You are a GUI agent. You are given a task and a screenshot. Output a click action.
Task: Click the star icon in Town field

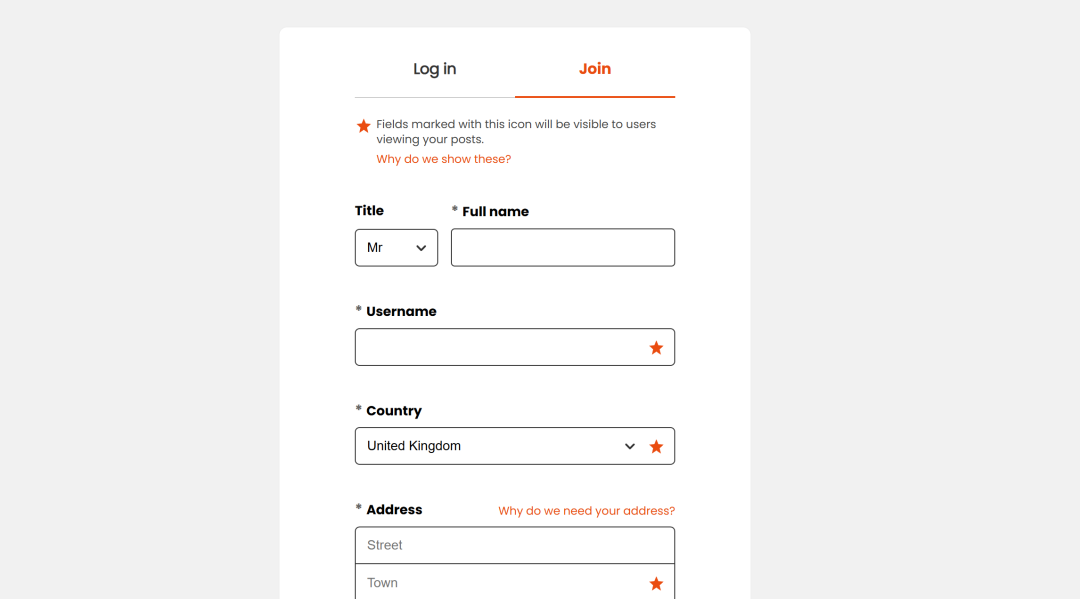(656, 584)
